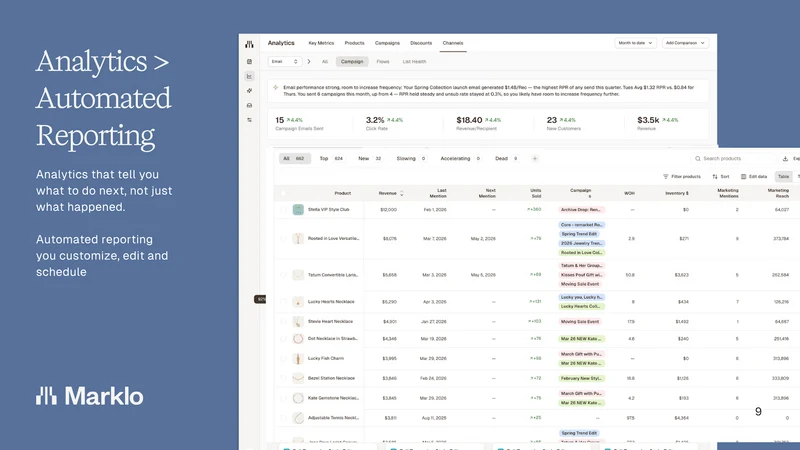Click the Lucky Hearts Coll campaign tag
The image size is (800, 450).
581,307
